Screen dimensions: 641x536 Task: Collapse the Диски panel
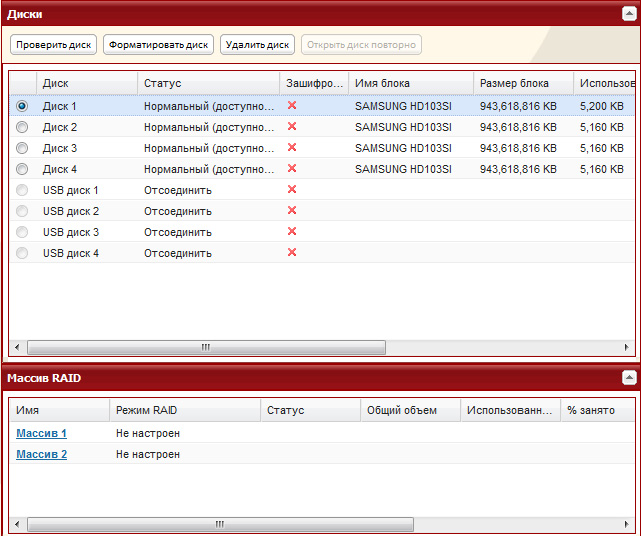coord(629,13)
